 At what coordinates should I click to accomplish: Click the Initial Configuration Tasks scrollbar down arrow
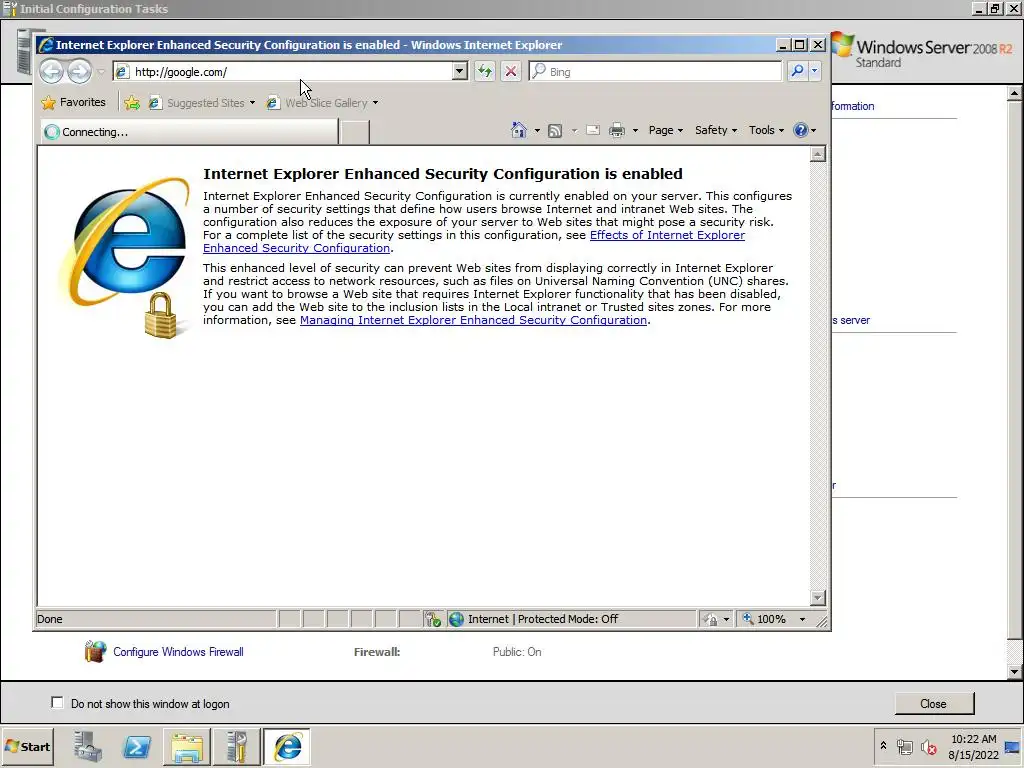click(1014, 671)
